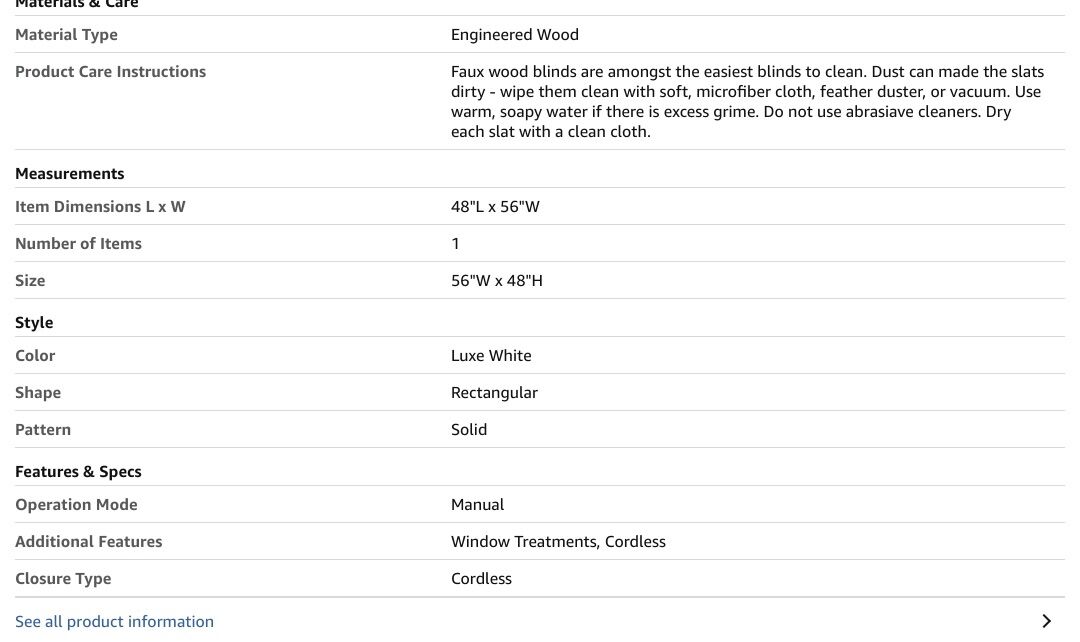Viewport: 1080px width, 642px height.
Task: Click the Style section heading
Action: pos(34,322)
